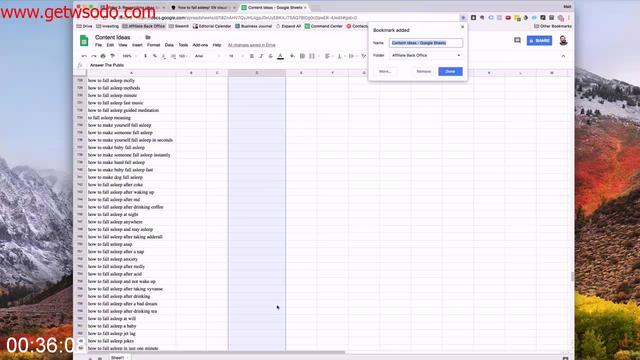Open the Insert menu

(137, 45)
